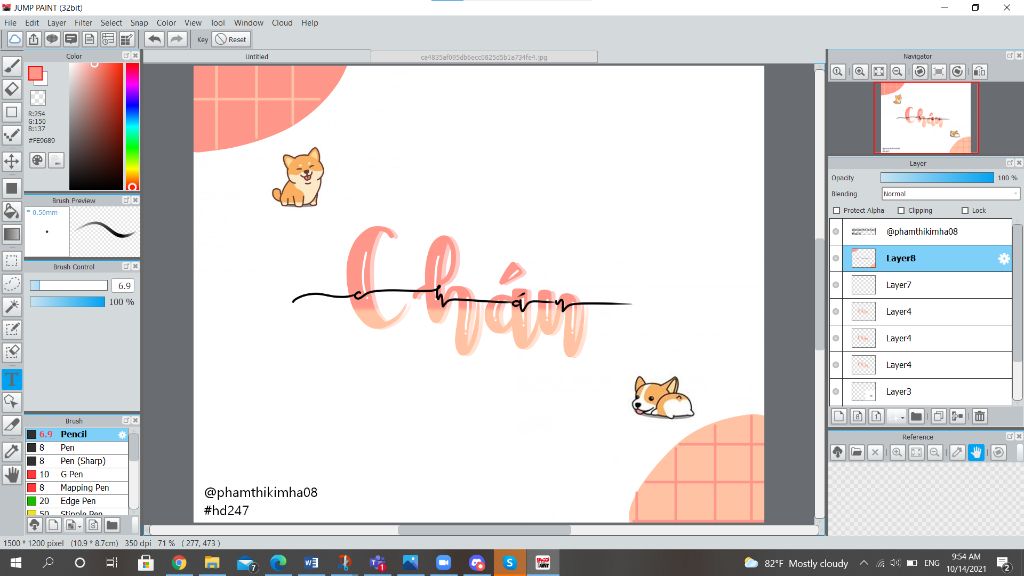Viewport: 1024px width, 576px height.
Task: Toggle visibility of Layer7
Action: click(x=836, y=285)
